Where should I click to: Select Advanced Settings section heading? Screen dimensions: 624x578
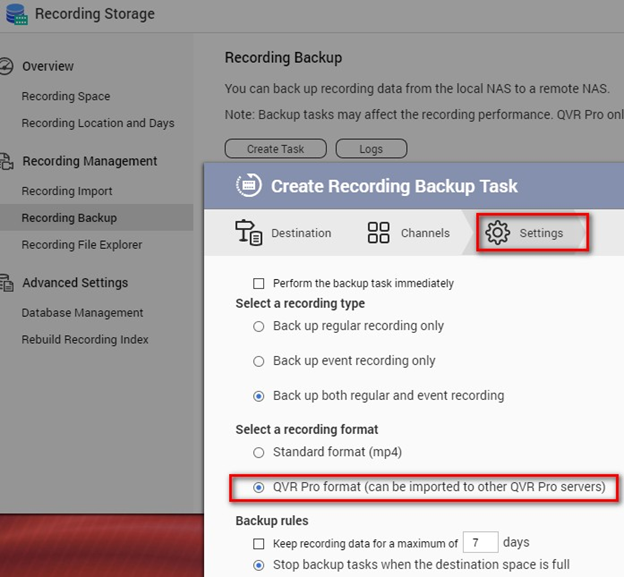[x=75, y=283]
